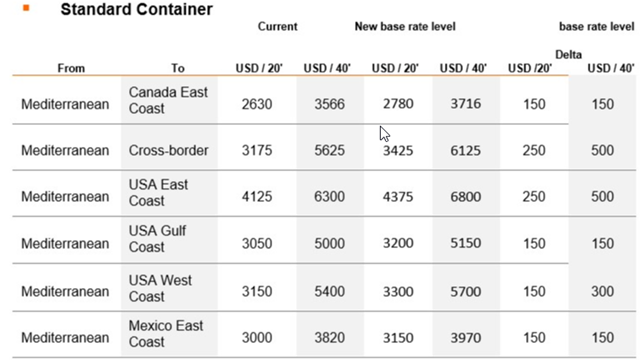The height and width of the screenshot is (360, 640).
Task: Click the orange bullet beside Standard Container
Action: (x=26, y=8)
